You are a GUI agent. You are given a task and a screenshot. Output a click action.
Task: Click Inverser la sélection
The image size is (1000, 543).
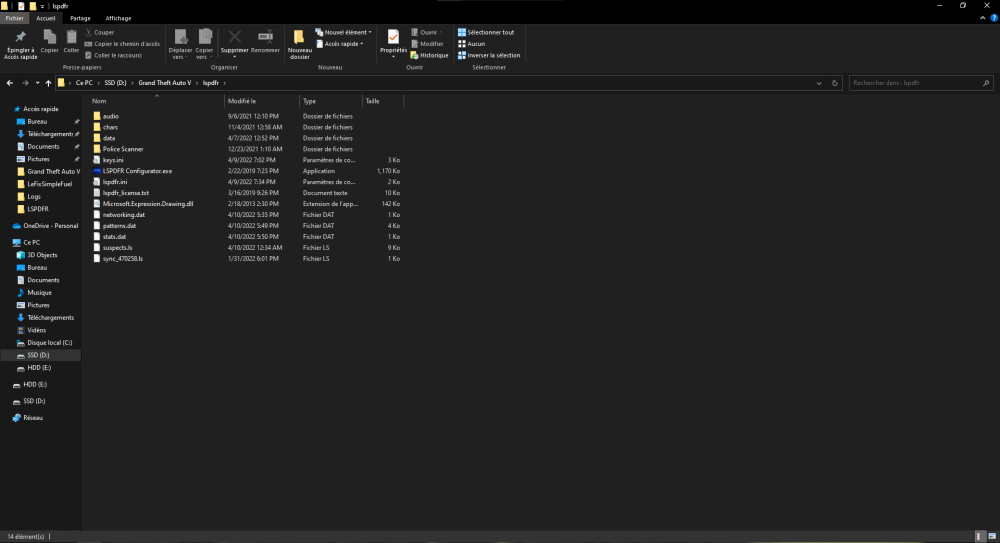489,56
